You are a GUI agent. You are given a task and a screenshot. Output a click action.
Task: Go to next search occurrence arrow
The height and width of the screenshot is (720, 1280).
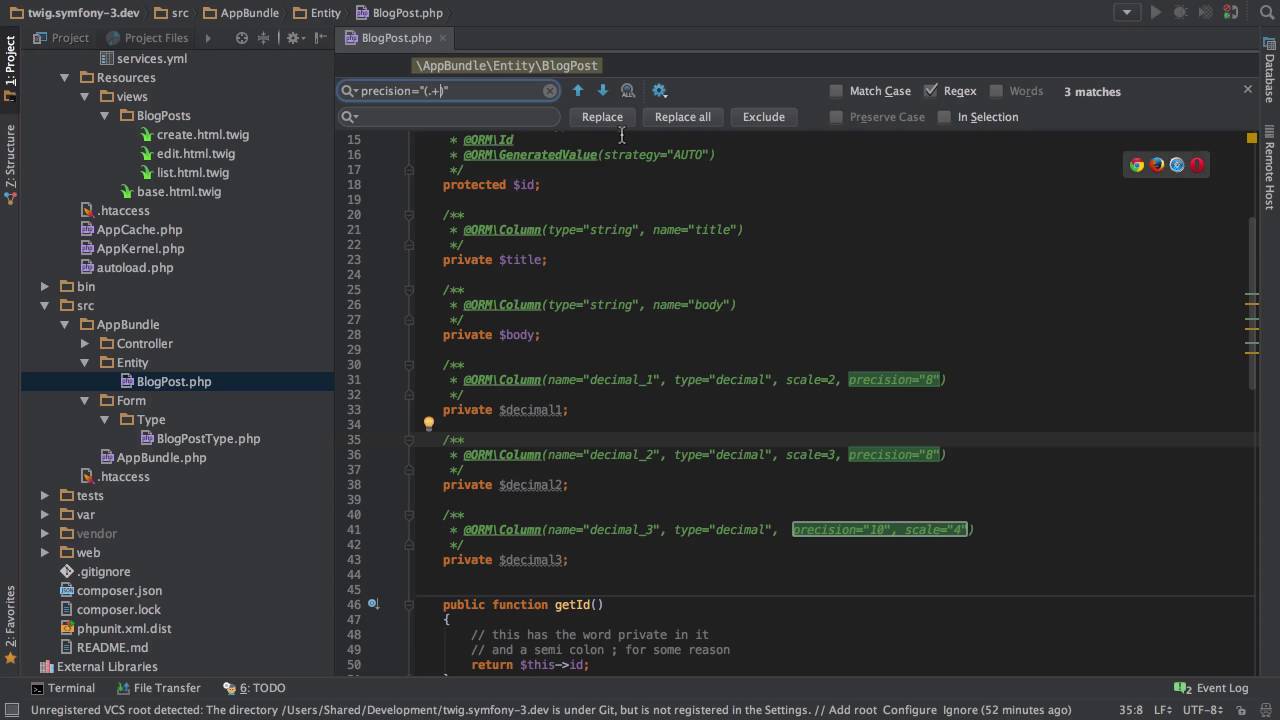pyautogui.click(x=602, y=91)
